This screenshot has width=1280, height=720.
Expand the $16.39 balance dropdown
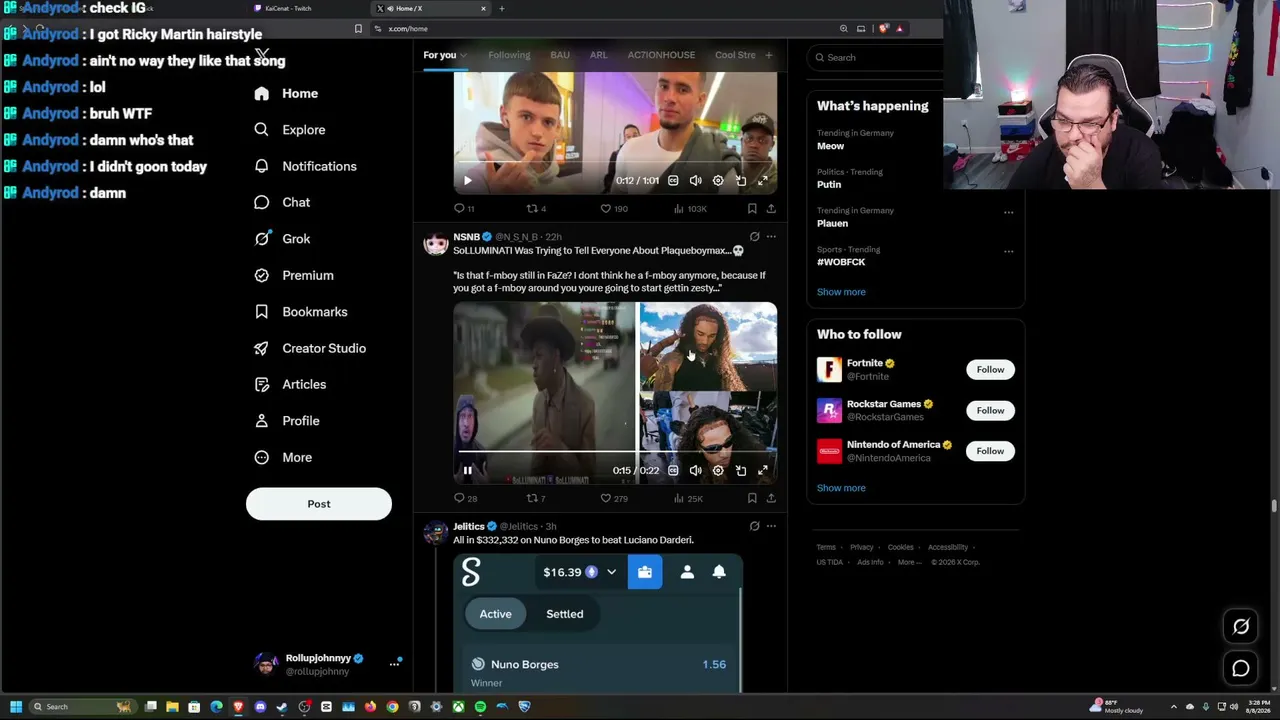click(x=611, y=572)
